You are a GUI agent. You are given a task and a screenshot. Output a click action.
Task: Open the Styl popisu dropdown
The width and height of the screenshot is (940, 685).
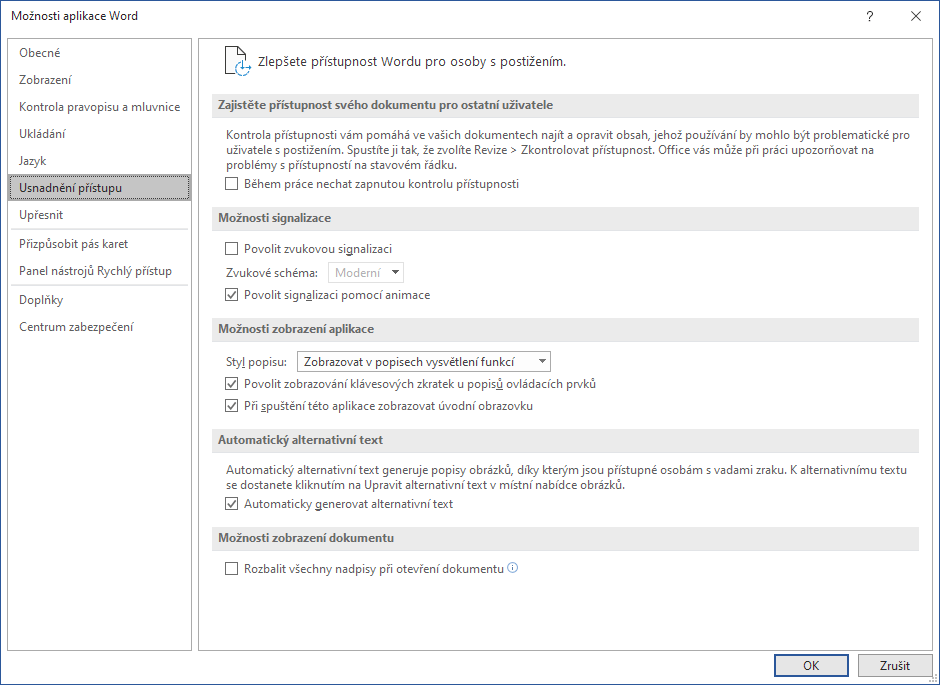tap(424, 362)
